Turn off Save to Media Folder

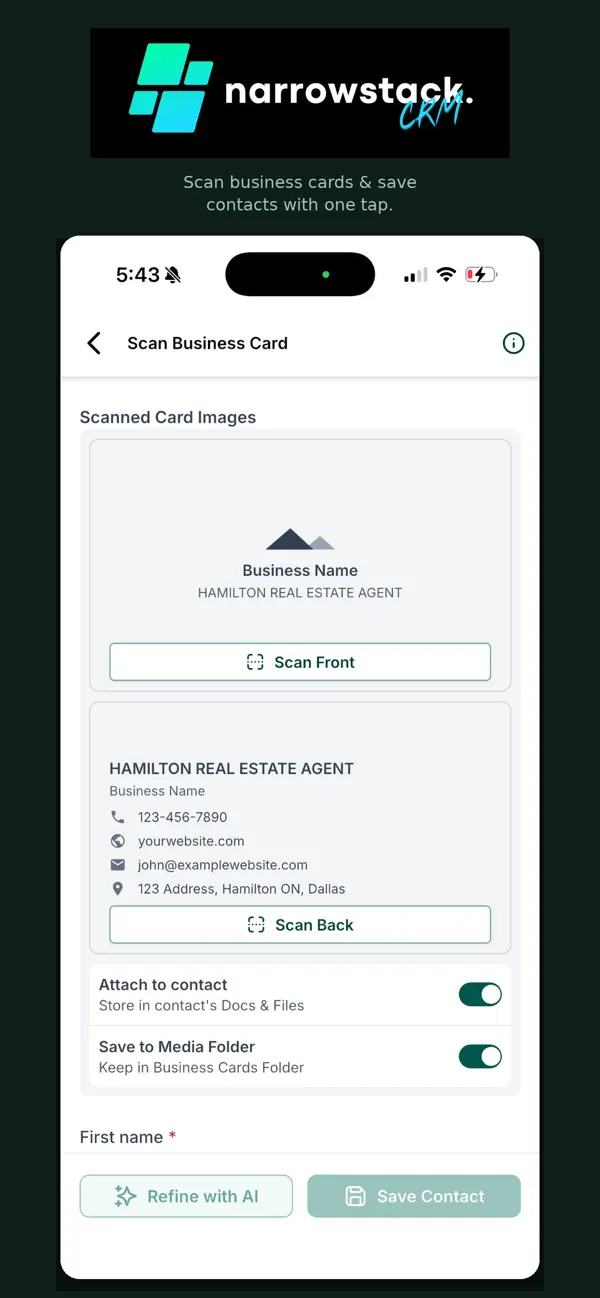click(481, 1056)
